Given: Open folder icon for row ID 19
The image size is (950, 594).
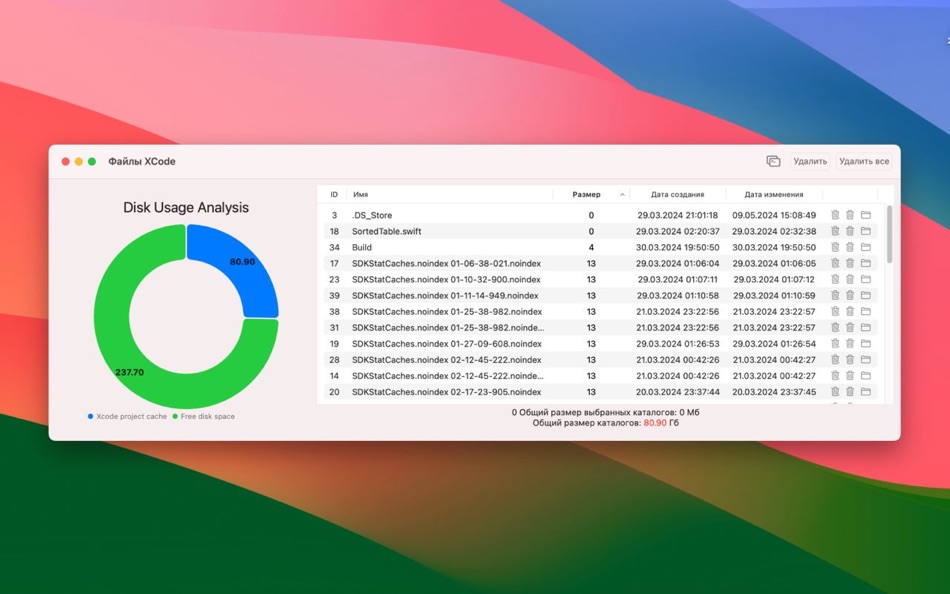Looking at the screenshot, I should [866, 344].
